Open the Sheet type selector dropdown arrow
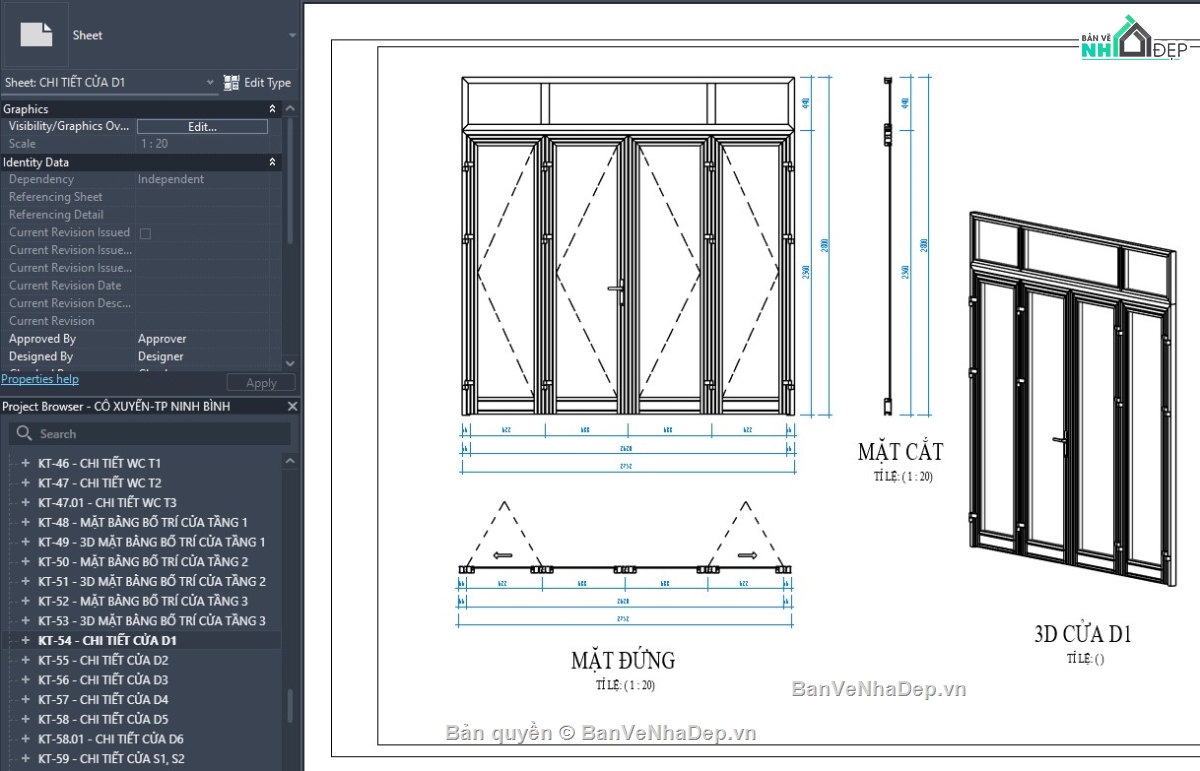The image size is (1200, 771). [x=292, y=35]
